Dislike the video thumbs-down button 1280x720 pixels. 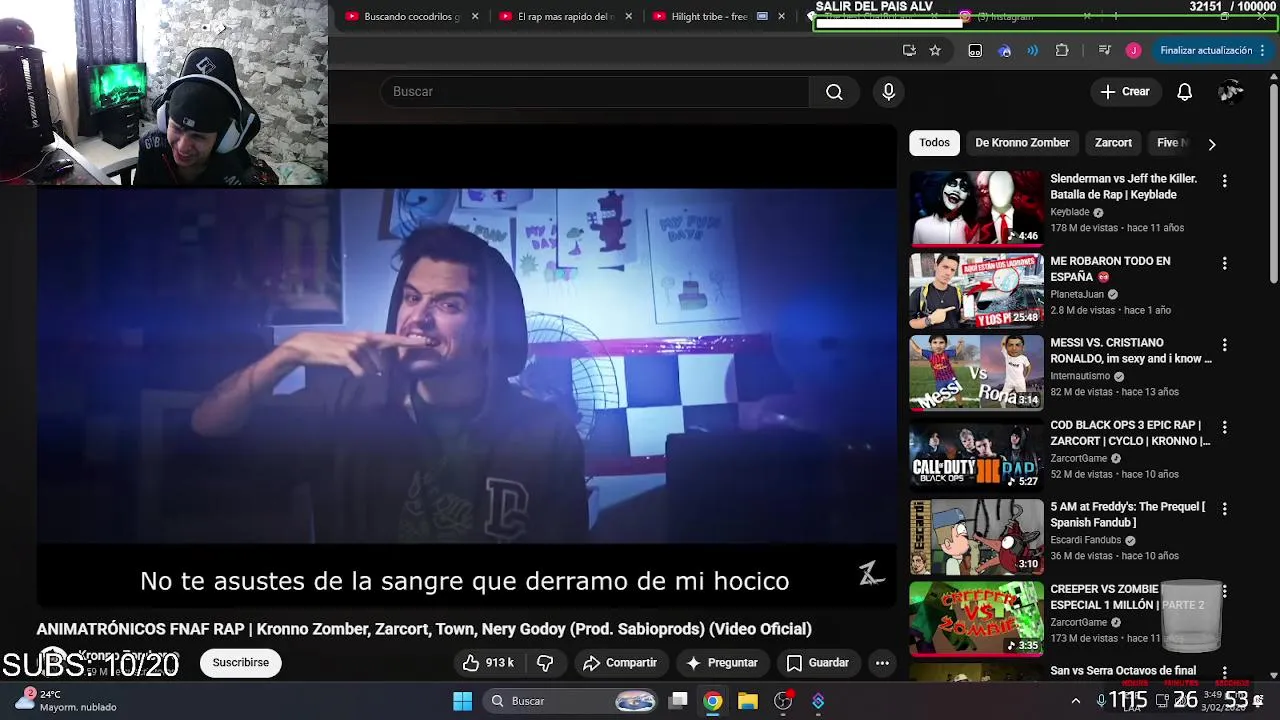545,663
